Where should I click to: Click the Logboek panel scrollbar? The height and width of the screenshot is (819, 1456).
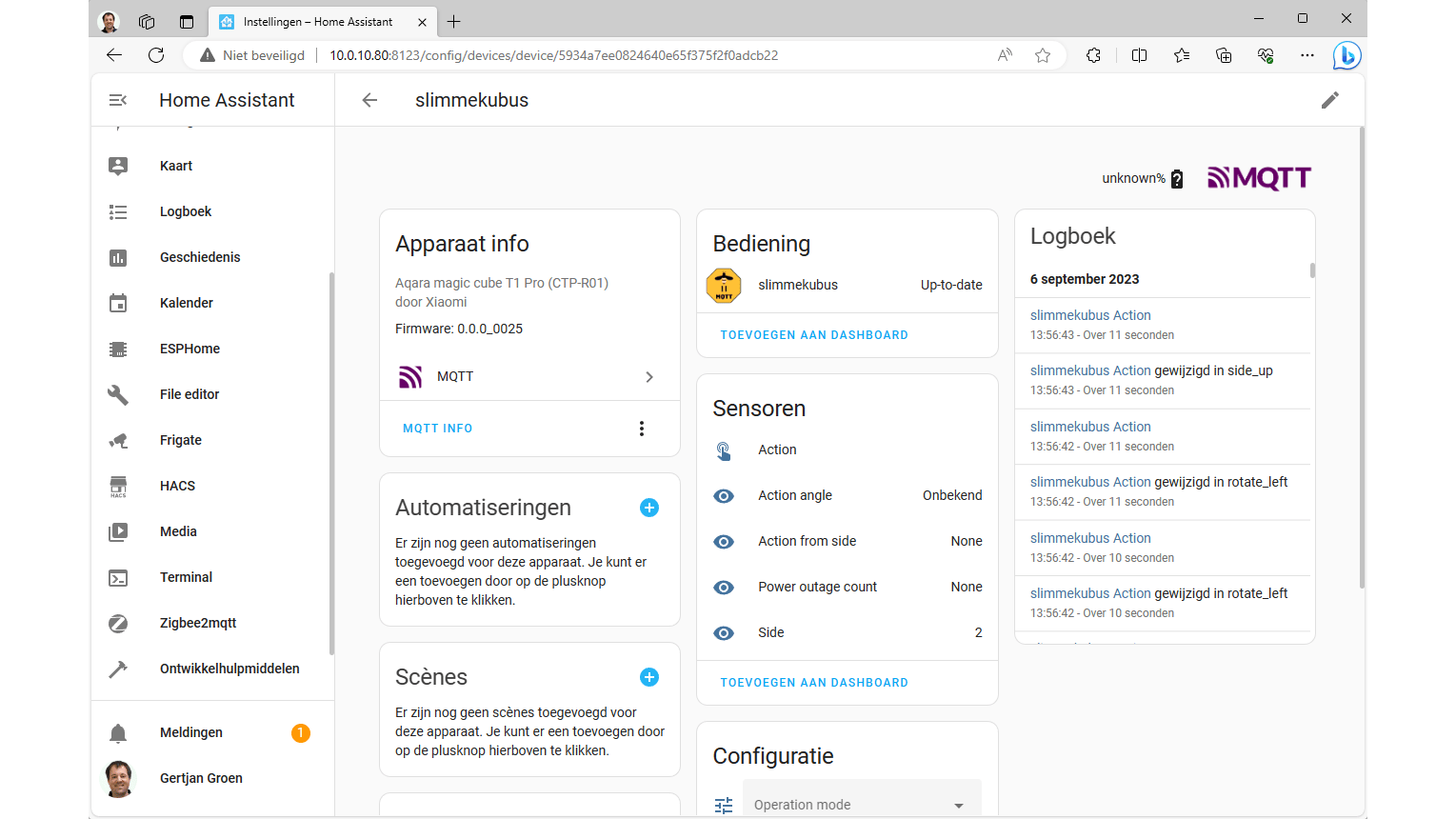(1312, 270)
